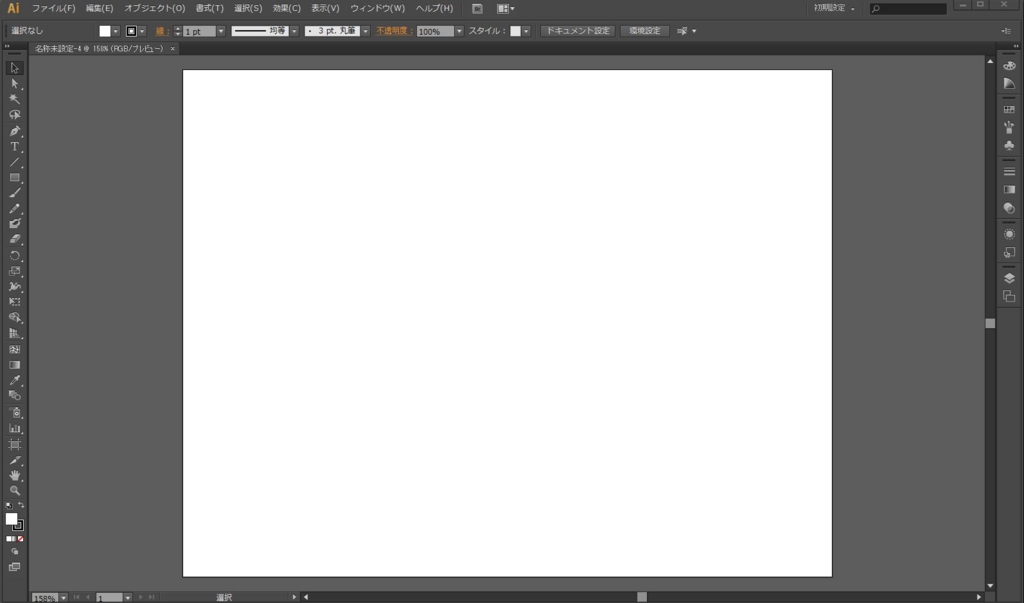Screen dimensions: 1024x603
Task: Open the Swatches panel
Action: 1009,109
